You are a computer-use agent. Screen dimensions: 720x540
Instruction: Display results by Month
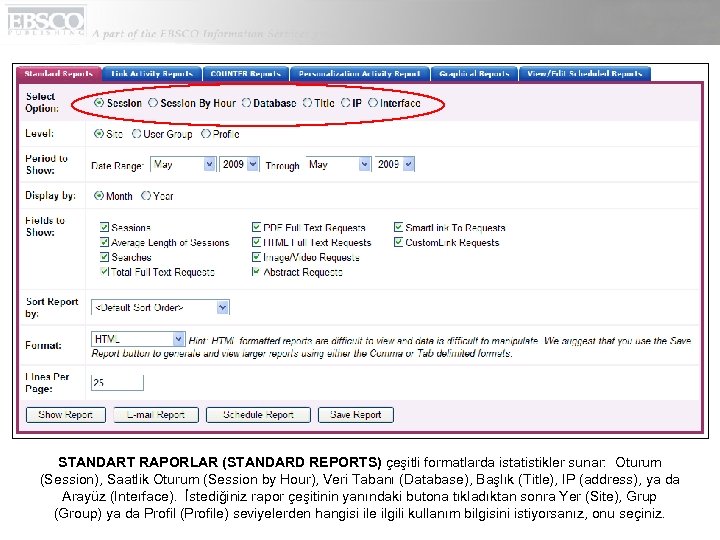click(x=99, y=196)
